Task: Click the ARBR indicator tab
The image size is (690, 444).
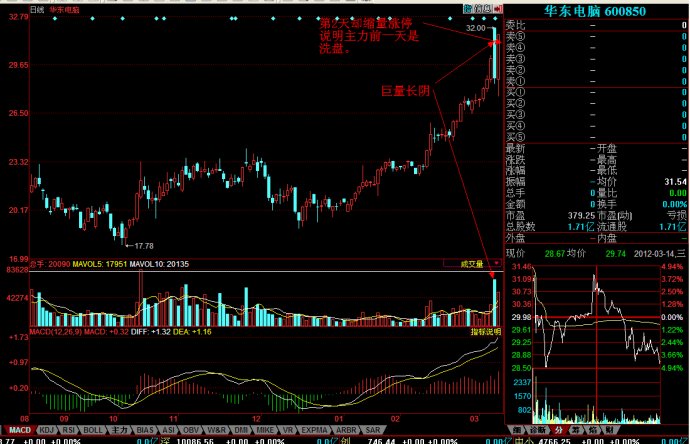Action: 345,430
